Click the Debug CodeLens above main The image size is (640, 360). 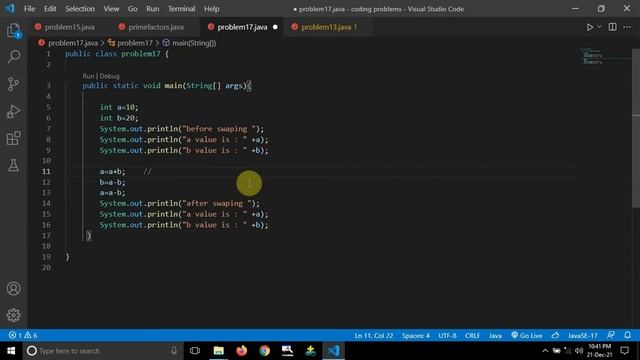109,76
